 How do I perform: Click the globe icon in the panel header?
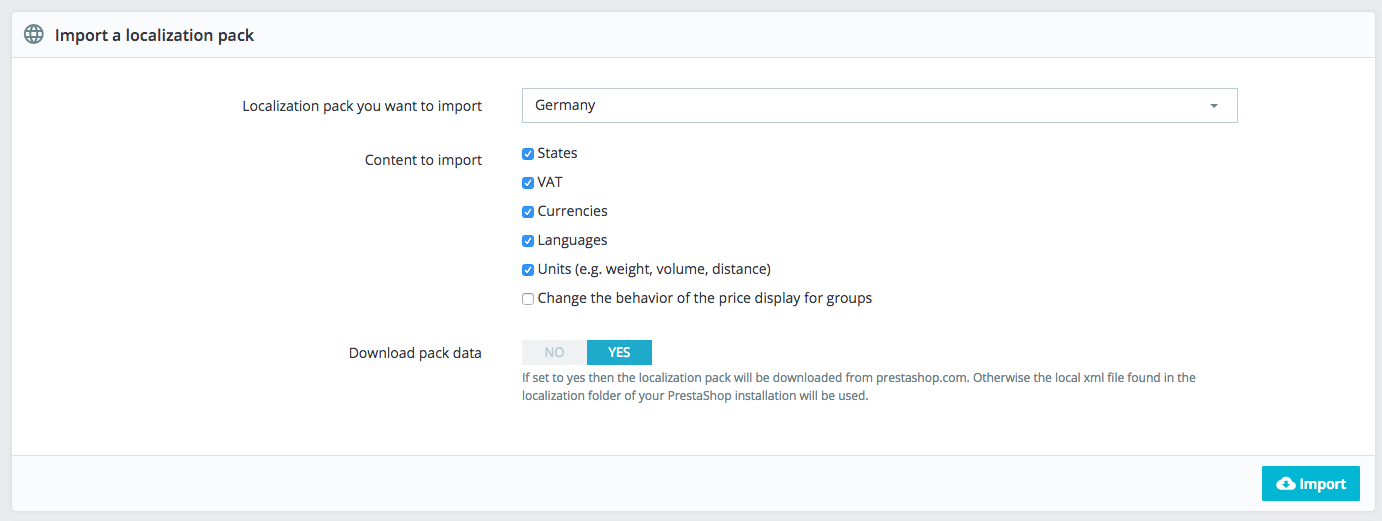coord(34,35)
